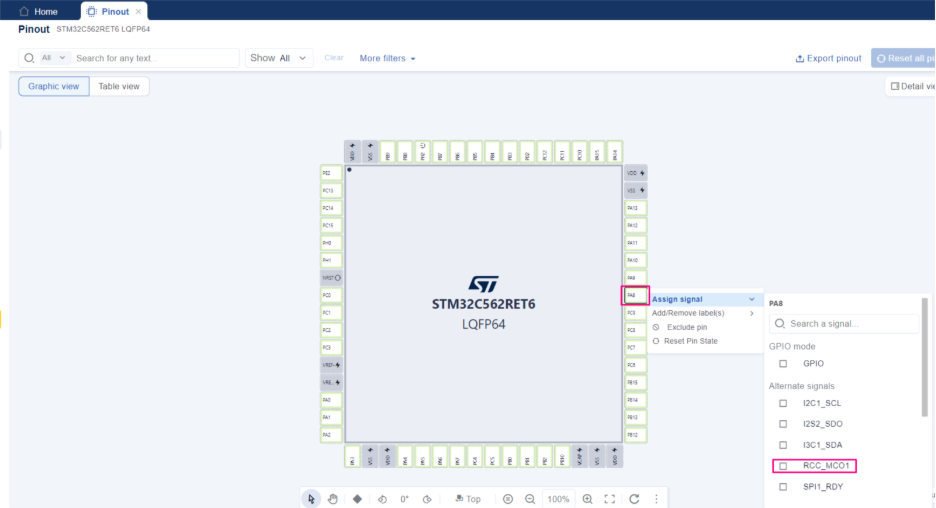Click the Reset all pins button
Screen dimensions: 936x508
click(x=903, y=58)
